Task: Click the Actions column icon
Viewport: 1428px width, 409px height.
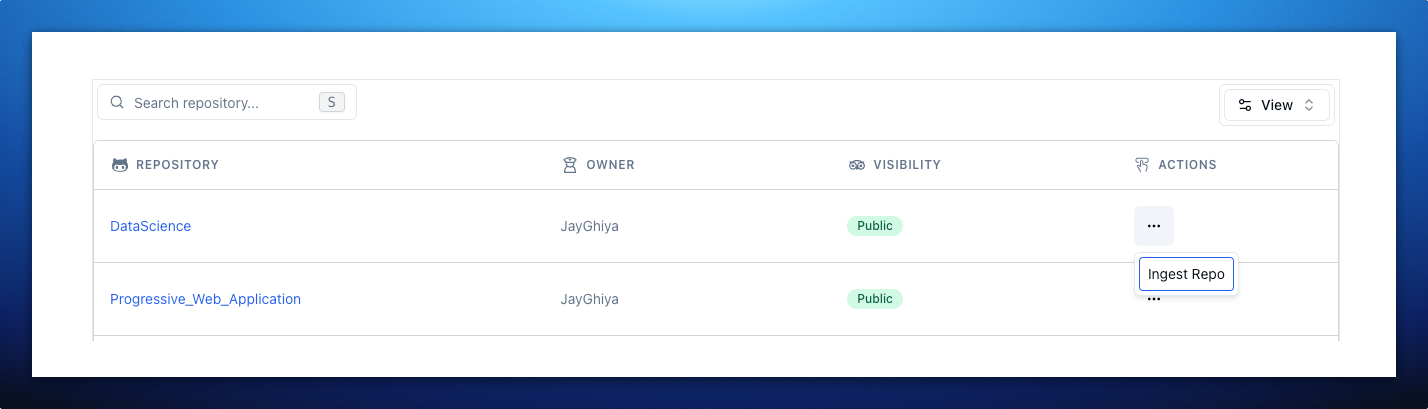Action: [1142, 164]
